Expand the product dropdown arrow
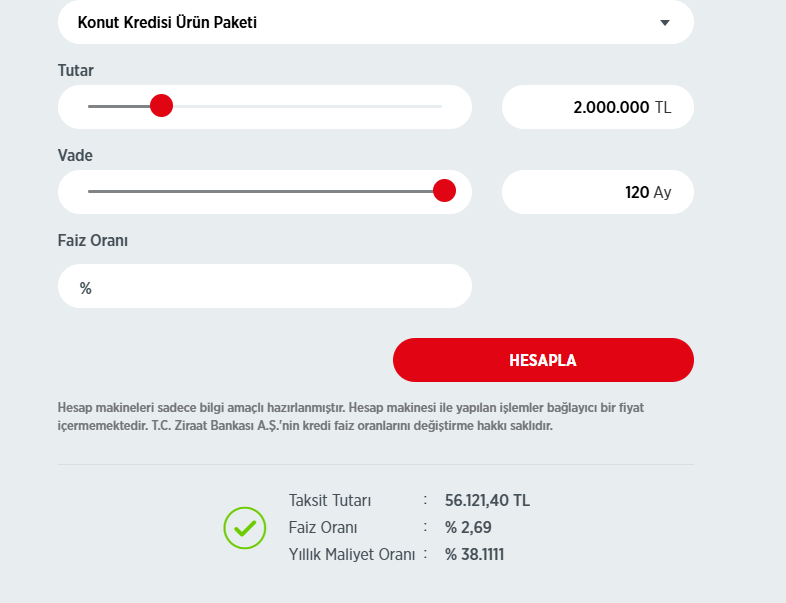Image resolution: width=786 pixels, height=603 pixels. tap(665, 22)
